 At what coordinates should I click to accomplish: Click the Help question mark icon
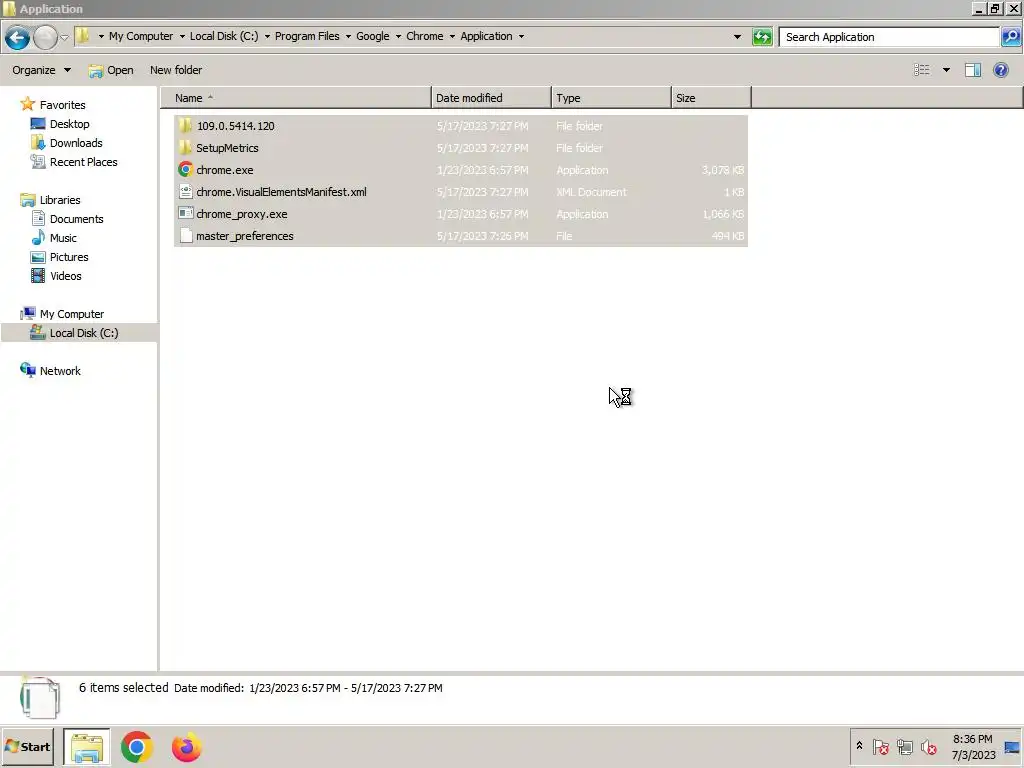pos(1000,70)
